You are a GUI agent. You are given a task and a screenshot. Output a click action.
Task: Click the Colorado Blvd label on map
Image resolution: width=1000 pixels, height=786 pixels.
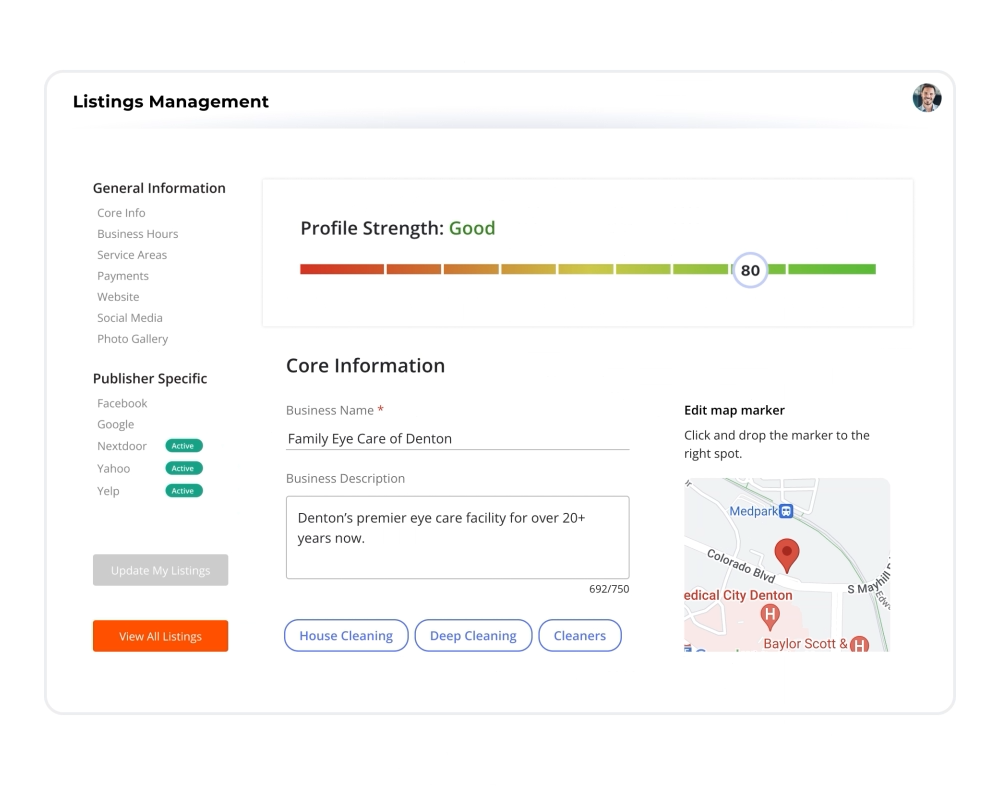[741, 566]
